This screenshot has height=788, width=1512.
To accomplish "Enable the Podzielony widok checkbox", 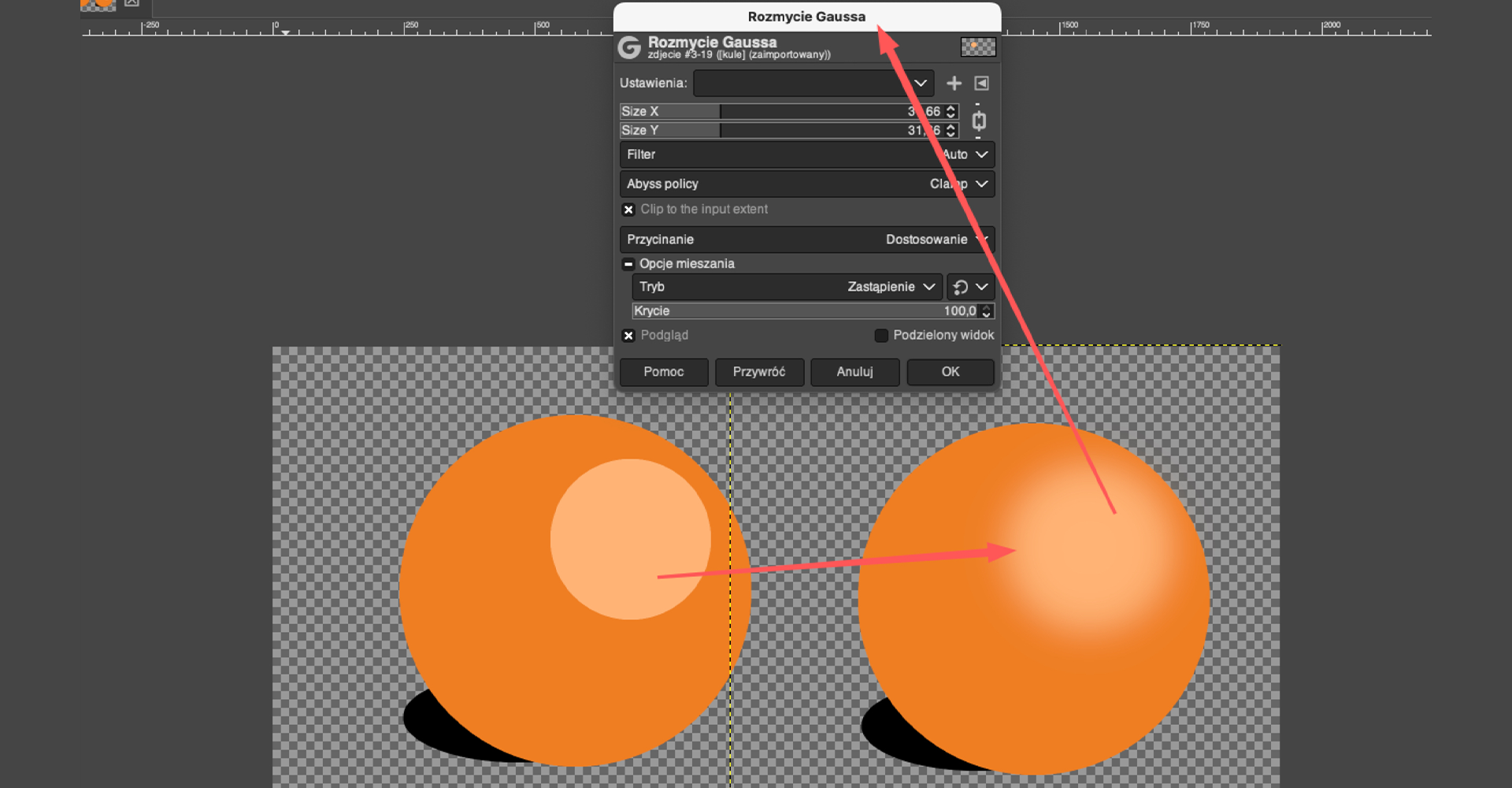I will (x=881, y=336).
